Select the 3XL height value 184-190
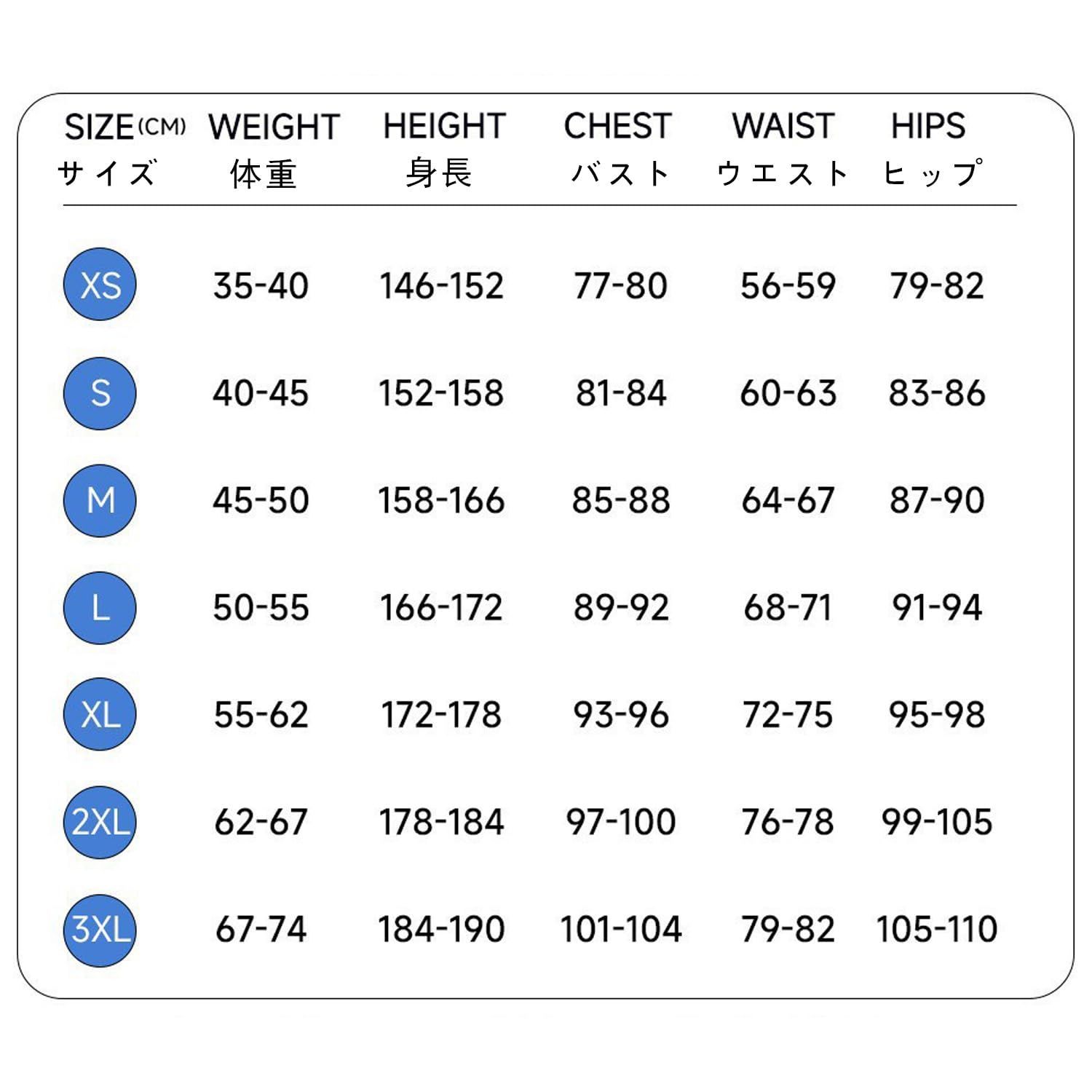This screenshot has height=1092, width=1092. click(x=441, y=930)
